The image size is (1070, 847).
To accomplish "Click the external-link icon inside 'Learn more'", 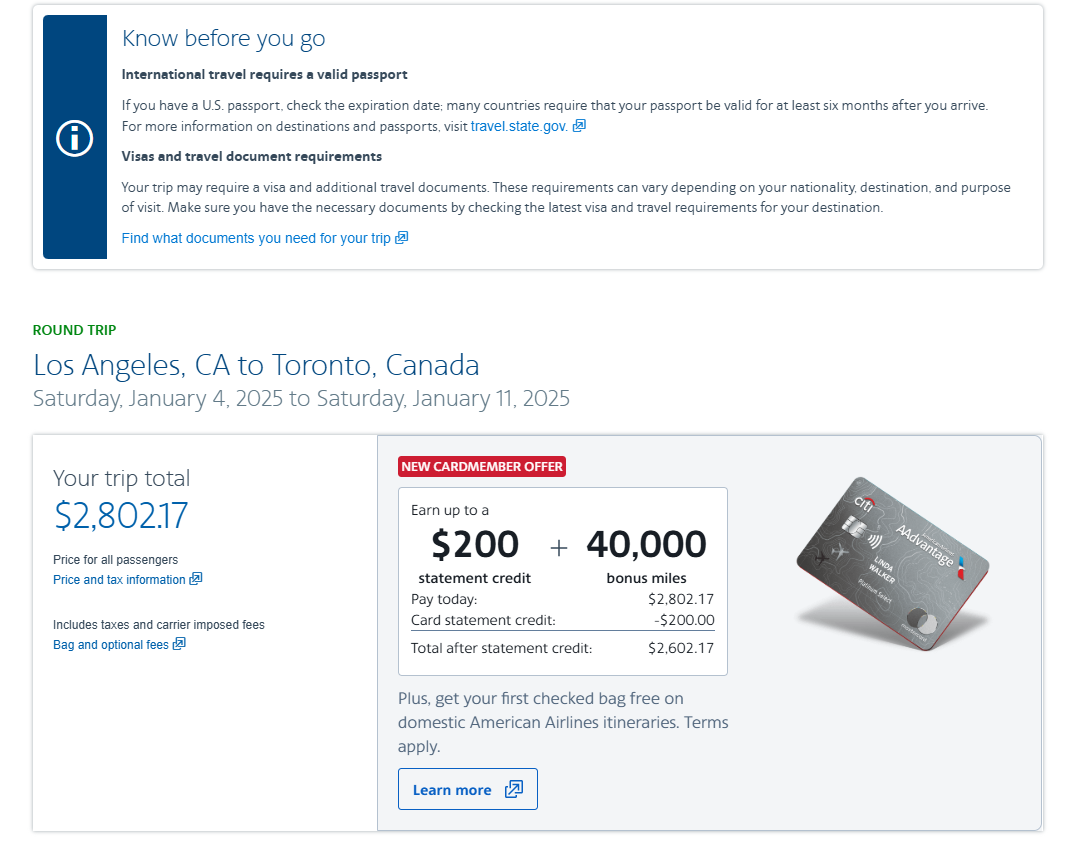I will pyautogui.click(x=514, y=789).
